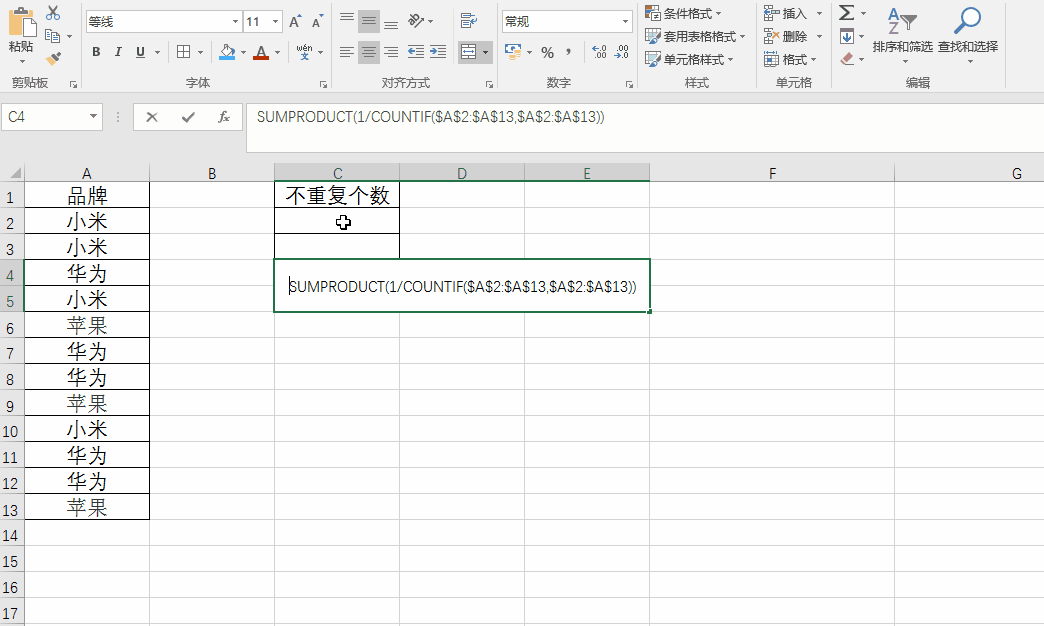Open Sort and Filter (排序和筛选)
The height and width of the screenshot is (626, 1044).
click(902, 35)
